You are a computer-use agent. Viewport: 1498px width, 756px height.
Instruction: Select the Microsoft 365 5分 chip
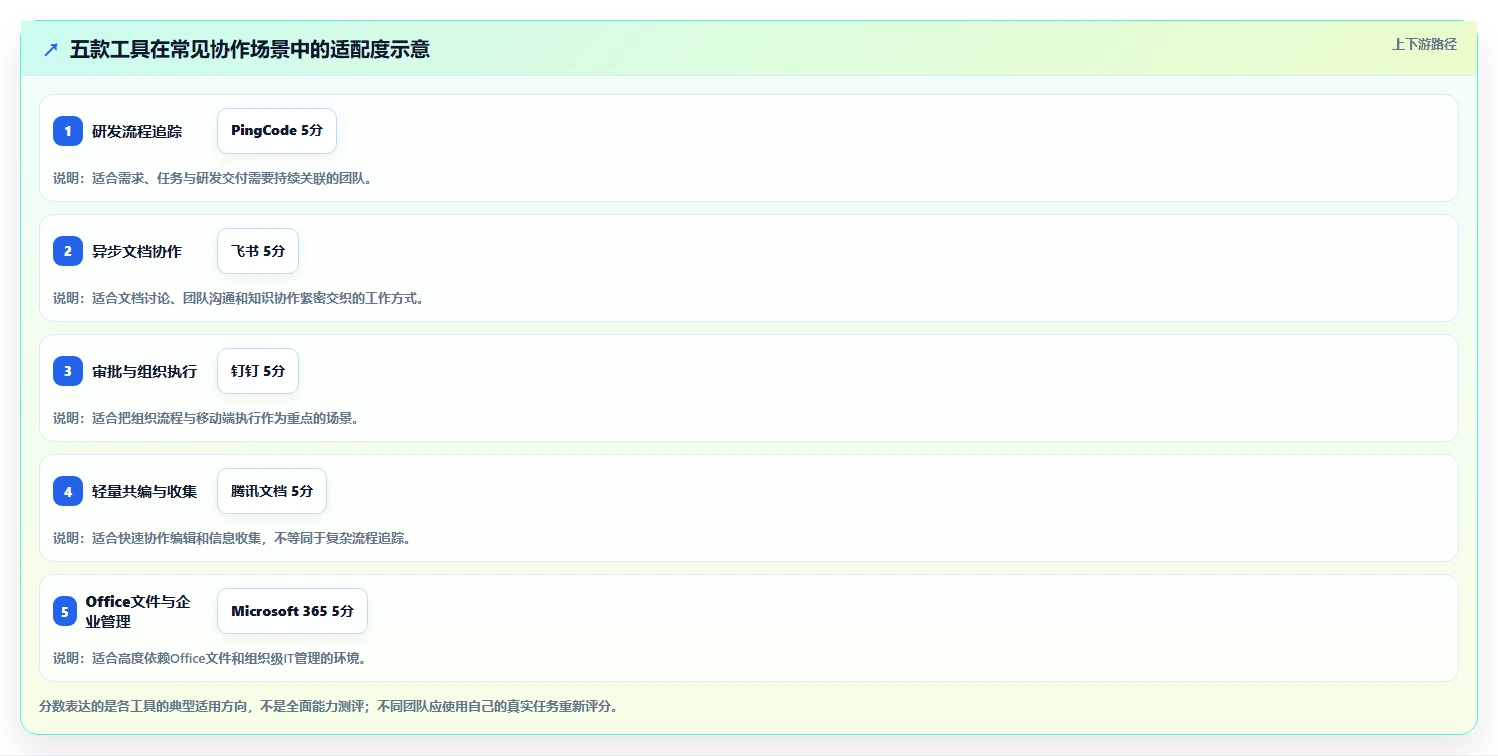[292, 611]
